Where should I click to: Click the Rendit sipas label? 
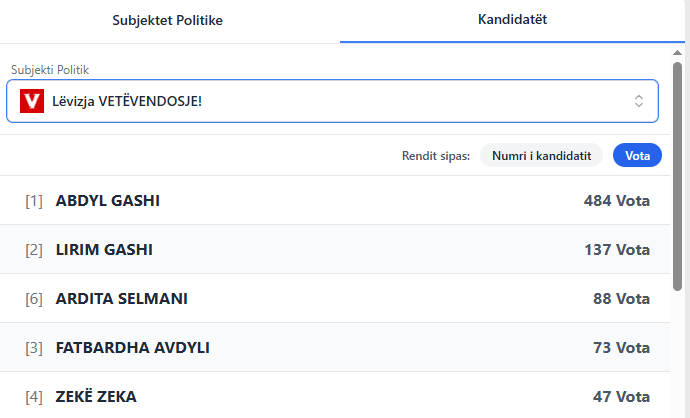436,155
